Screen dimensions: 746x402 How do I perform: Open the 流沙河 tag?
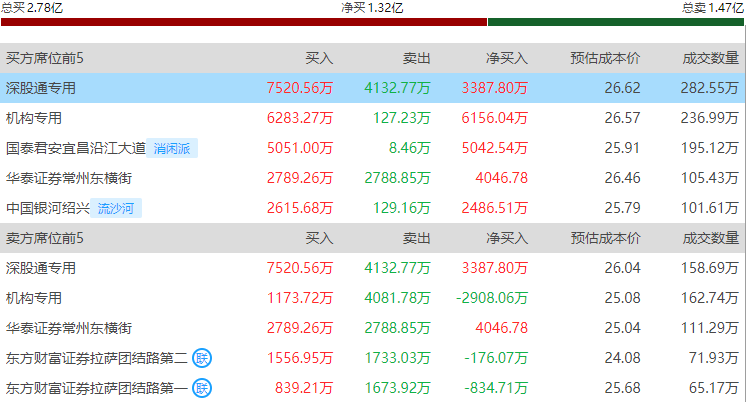(x=116, y=208)
